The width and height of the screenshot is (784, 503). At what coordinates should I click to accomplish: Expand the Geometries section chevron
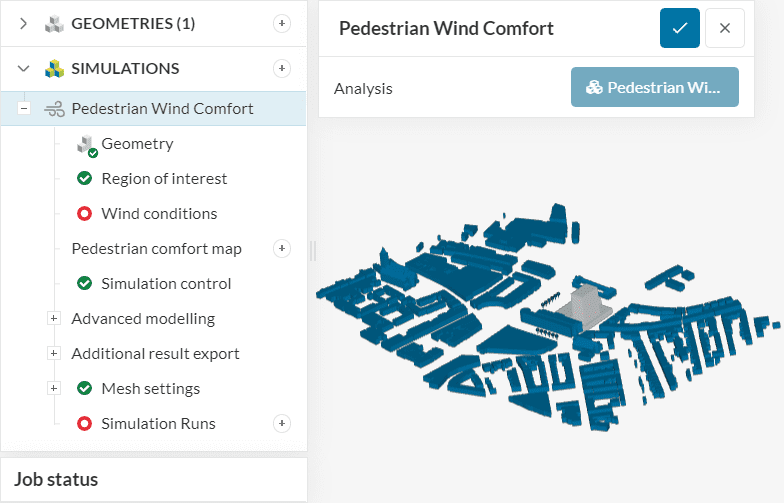[x=24, y=24]
